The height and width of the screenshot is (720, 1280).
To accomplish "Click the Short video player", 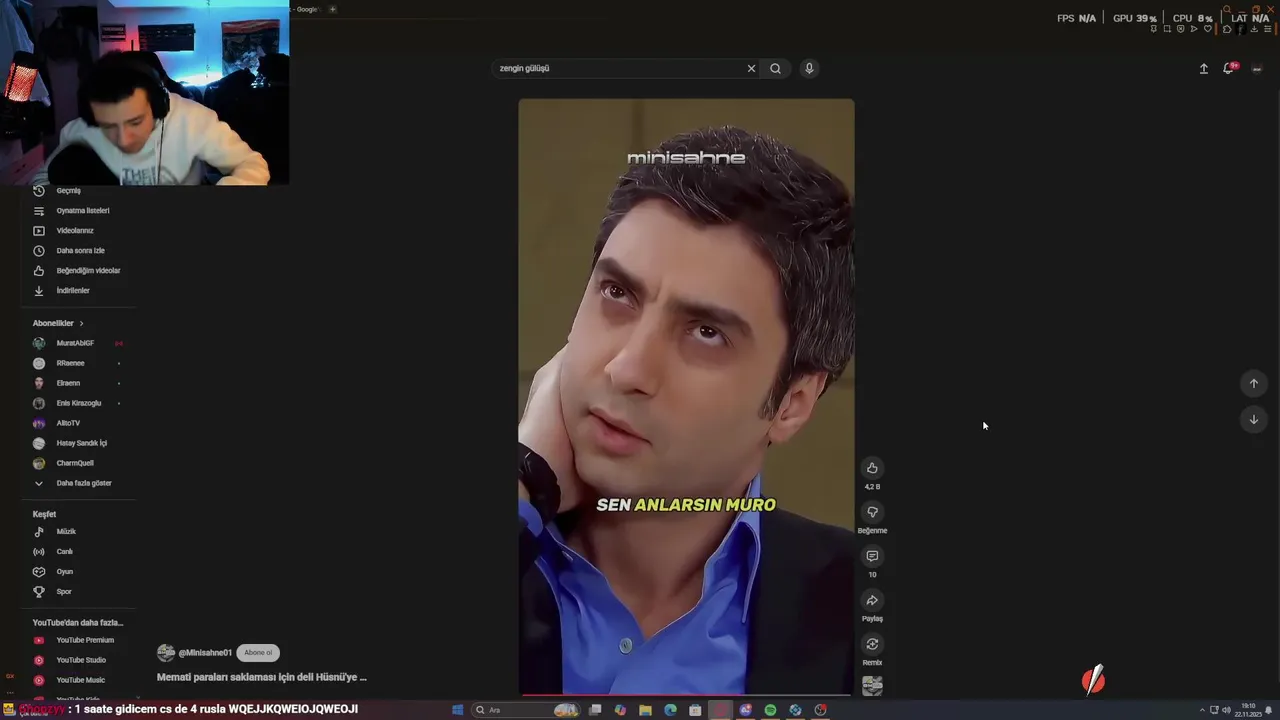I will pyautogui.click(x=686, y=396).
